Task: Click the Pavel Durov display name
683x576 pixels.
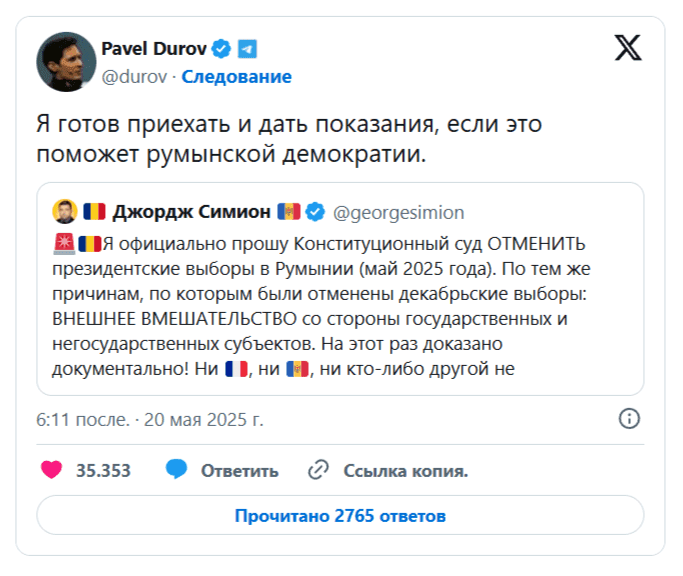Action: pos(155,48)
